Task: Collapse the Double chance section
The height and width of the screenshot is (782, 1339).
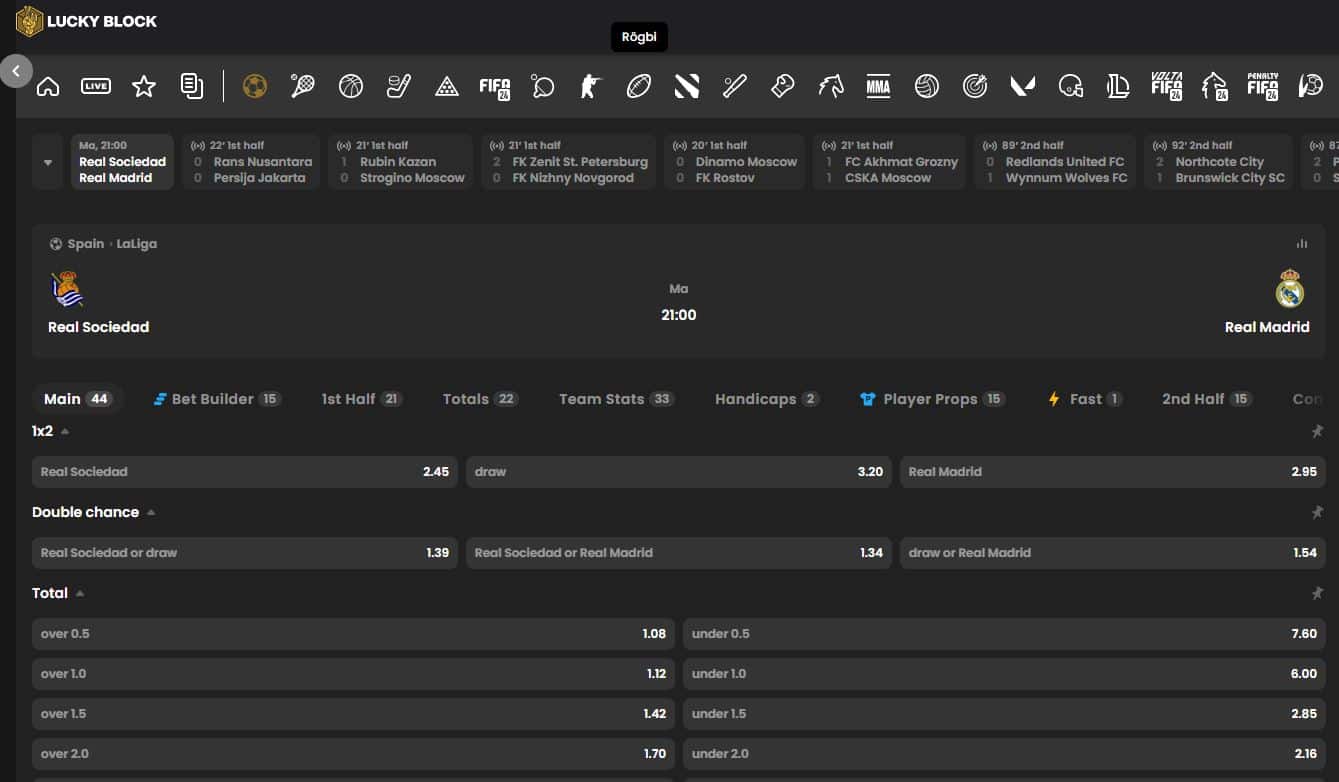Action: (151, 512)
